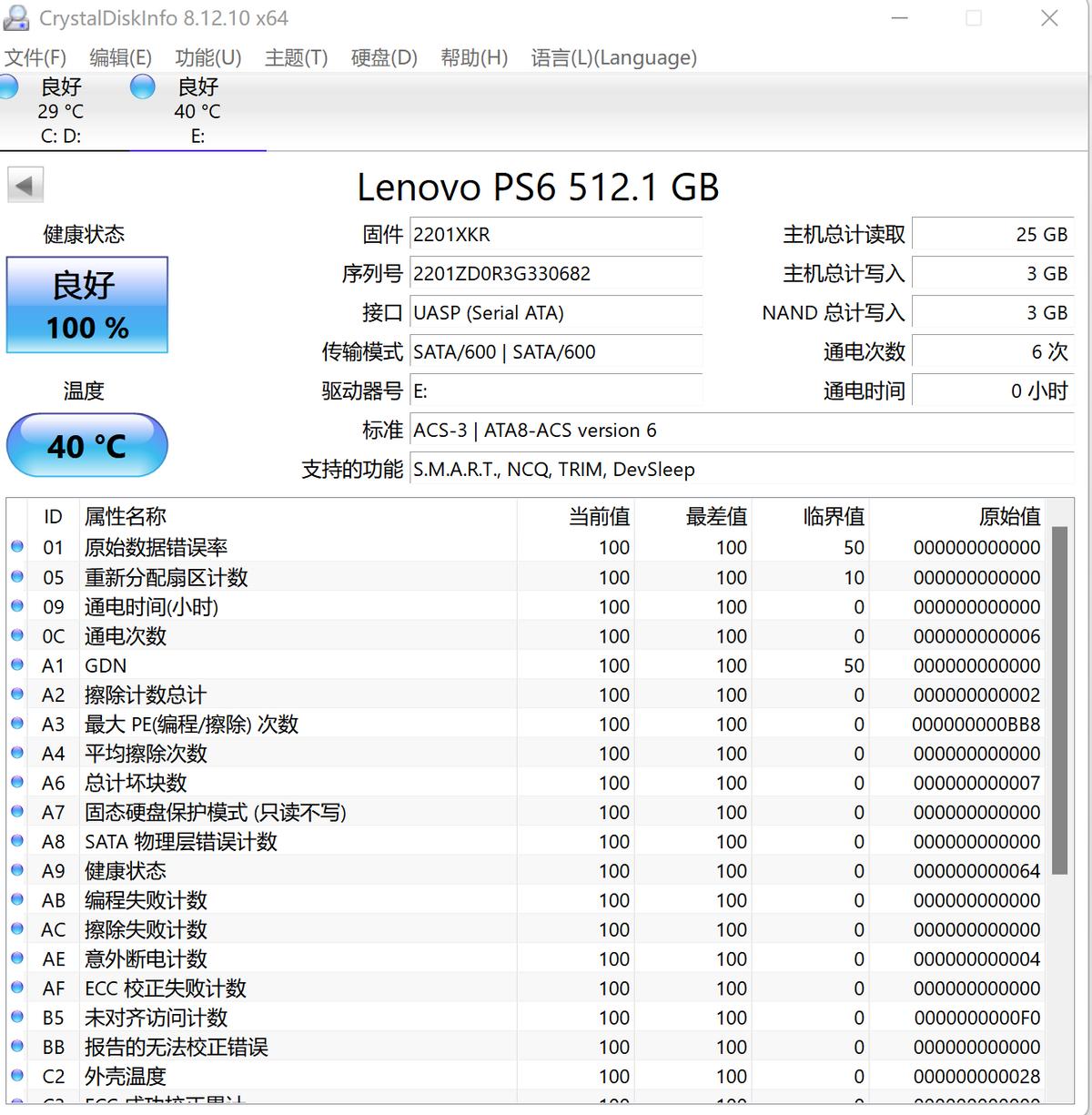Click the back arrow navigation icon
This screenshot has height=1115, width=1092.
click(x=25, y=184)
